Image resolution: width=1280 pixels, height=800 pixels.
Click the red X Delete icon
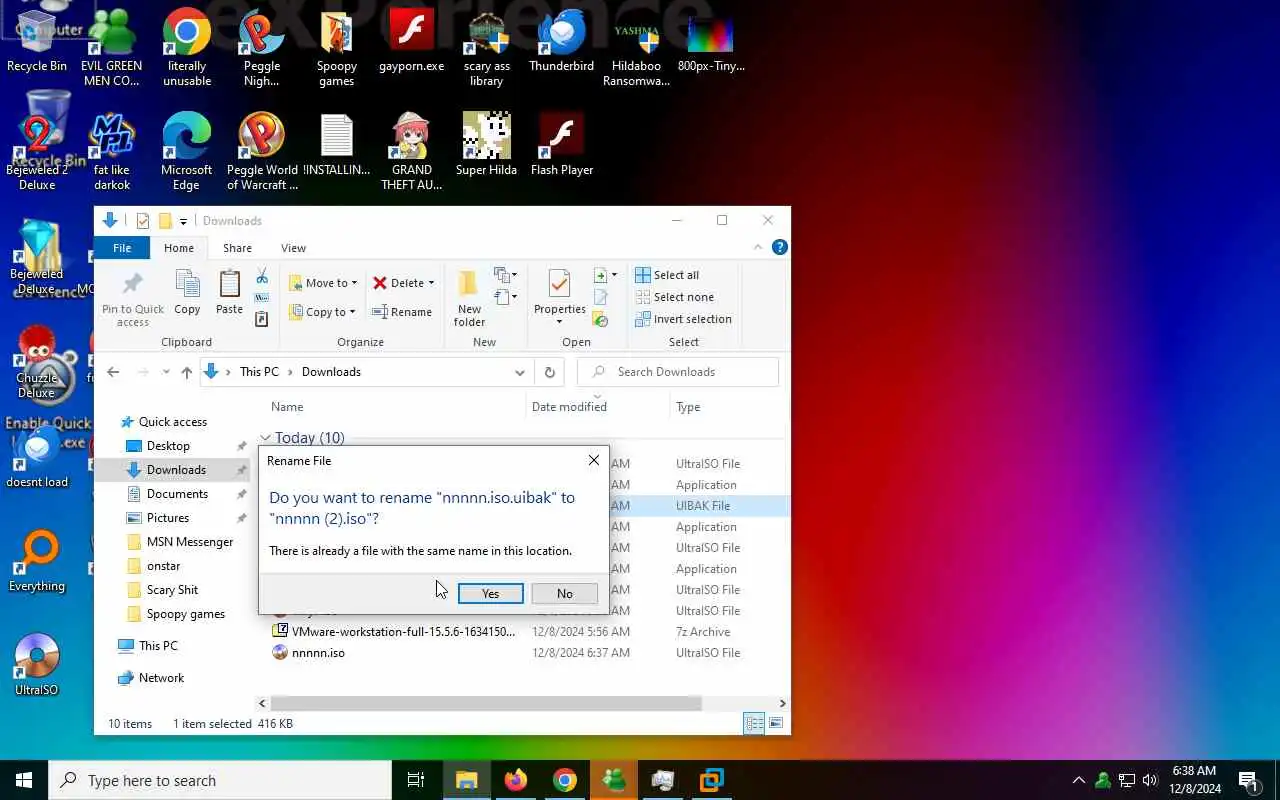tap(380, 283)
